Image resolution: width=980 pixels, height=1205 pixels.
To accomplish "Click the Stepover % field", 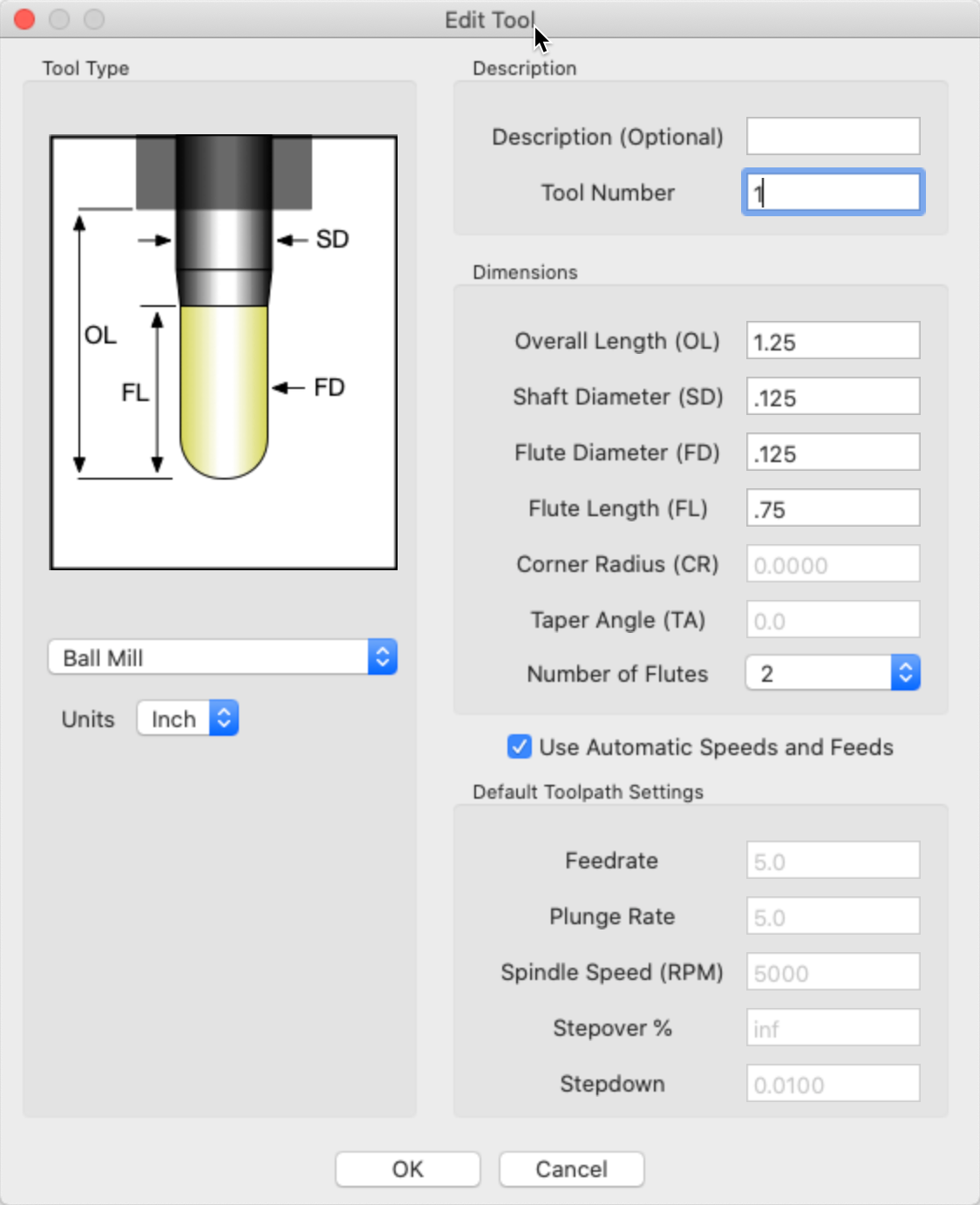I will (x=833, y=1027).
